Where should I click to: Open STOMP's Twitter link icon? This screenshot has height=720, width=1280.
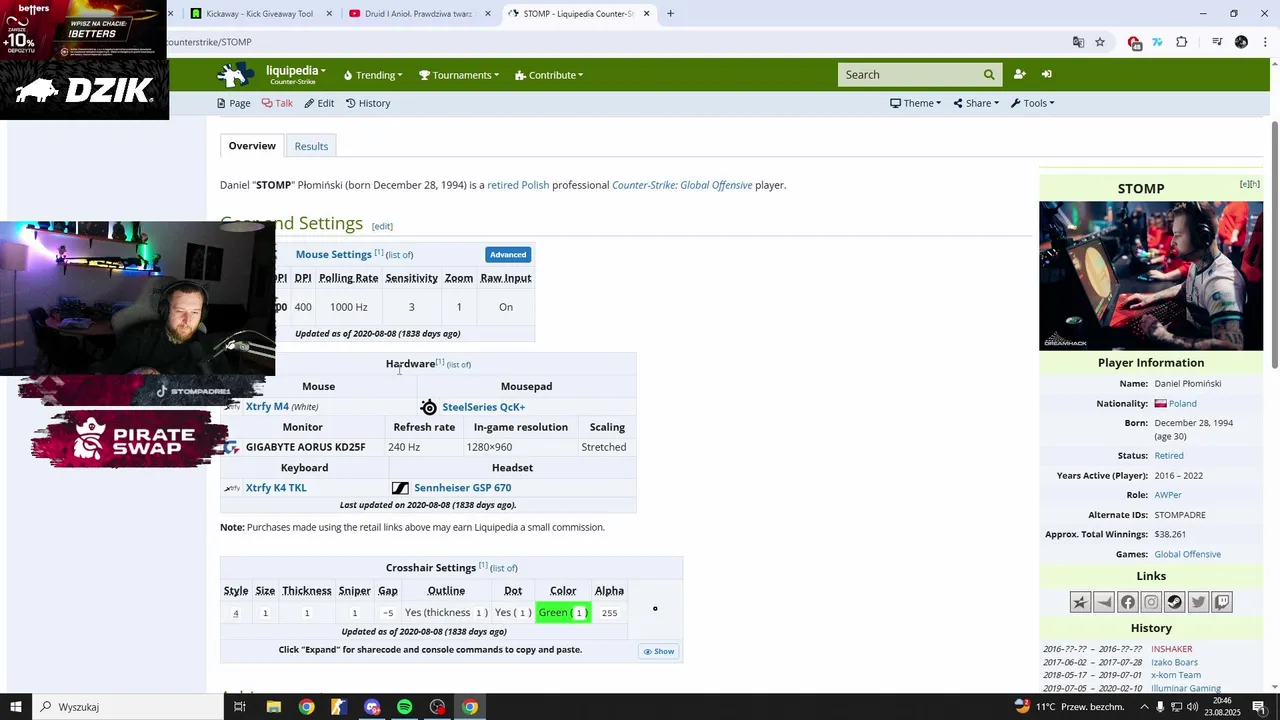pos(1198,602)
